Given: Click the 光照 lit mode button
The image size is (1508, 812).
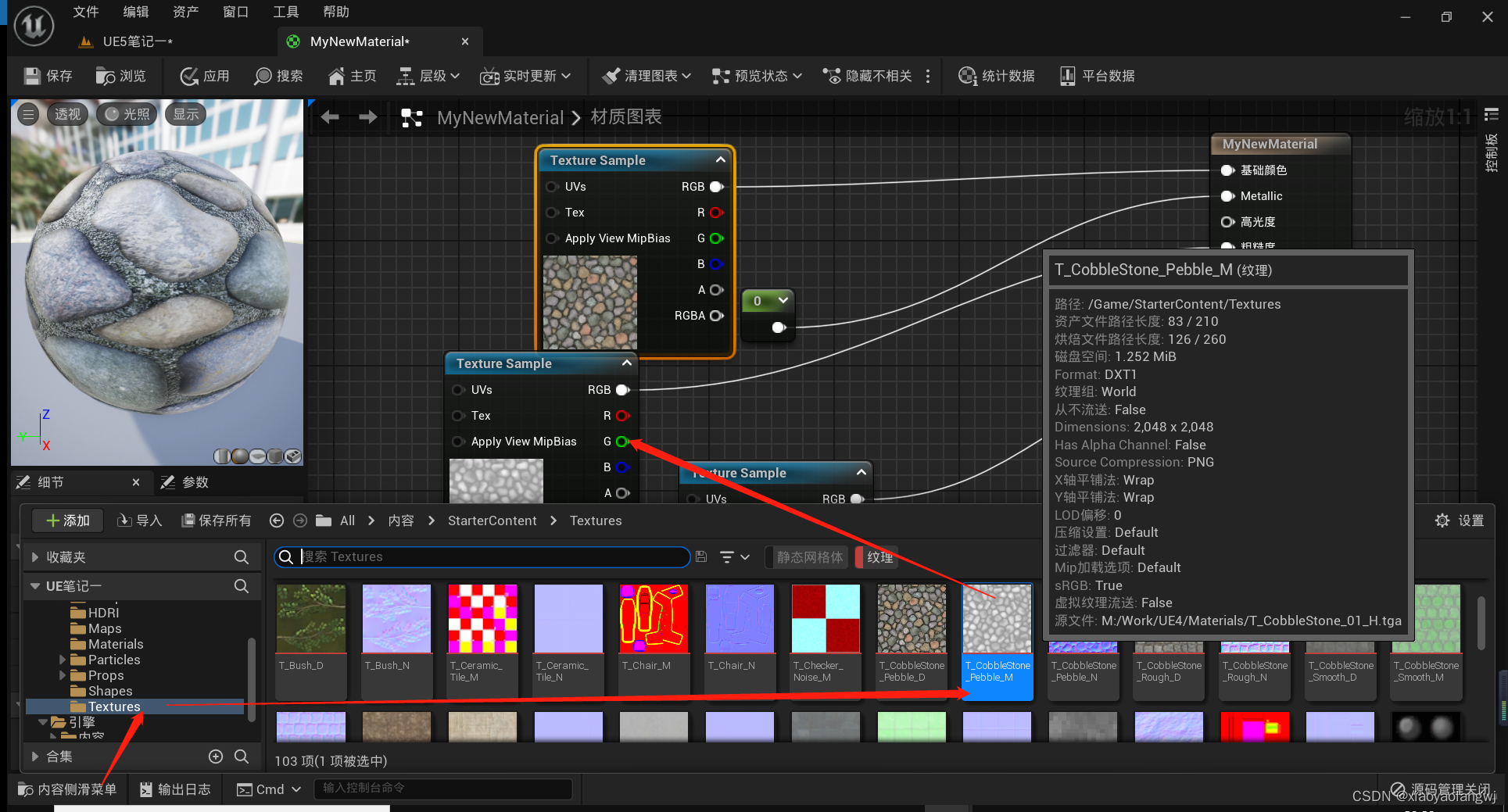Looking at the screenshot, I should click(x=127, y=114).
